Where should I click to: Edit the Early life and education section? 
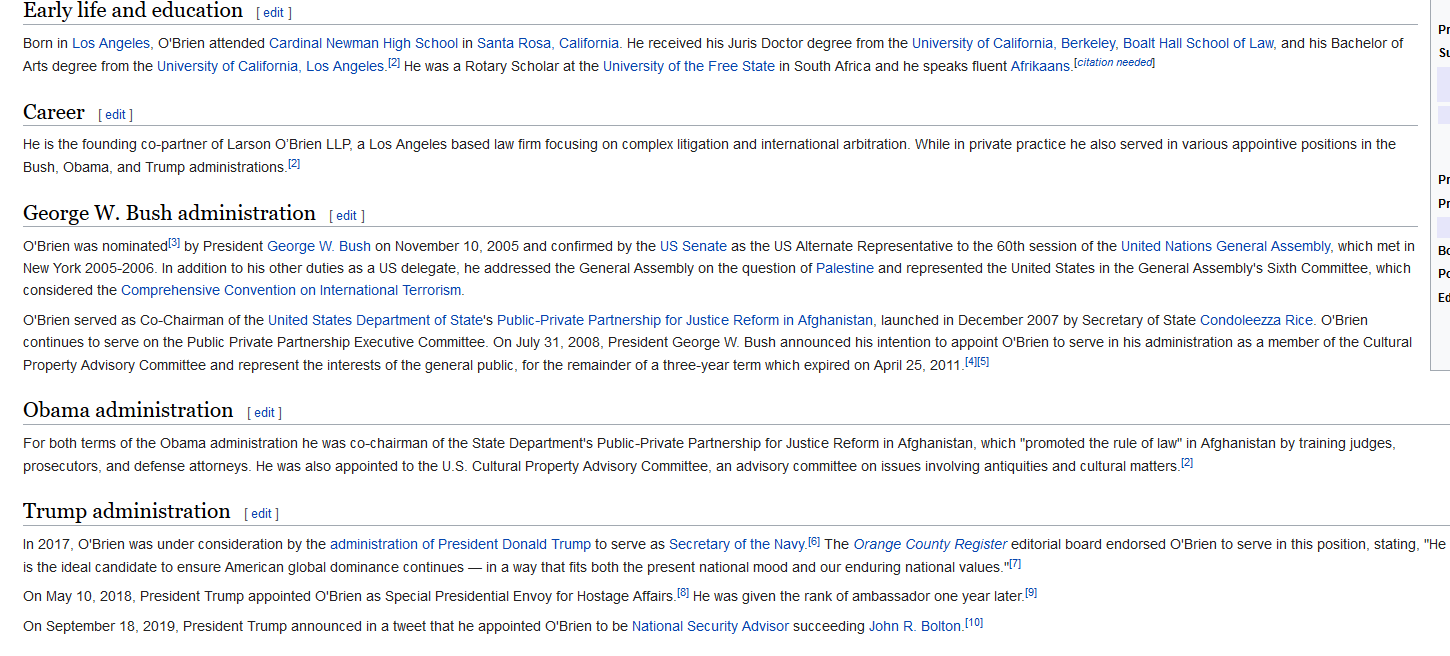click(x=274, y=13)
